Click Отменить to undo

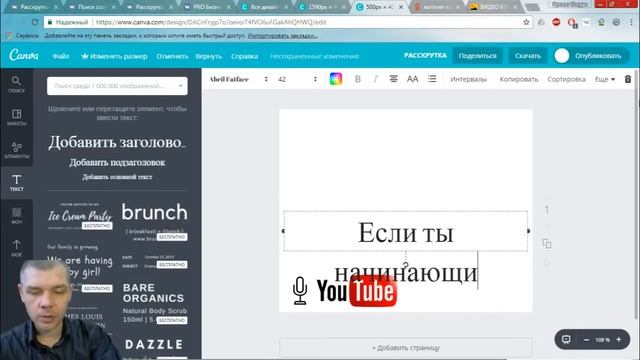(172, 56)
